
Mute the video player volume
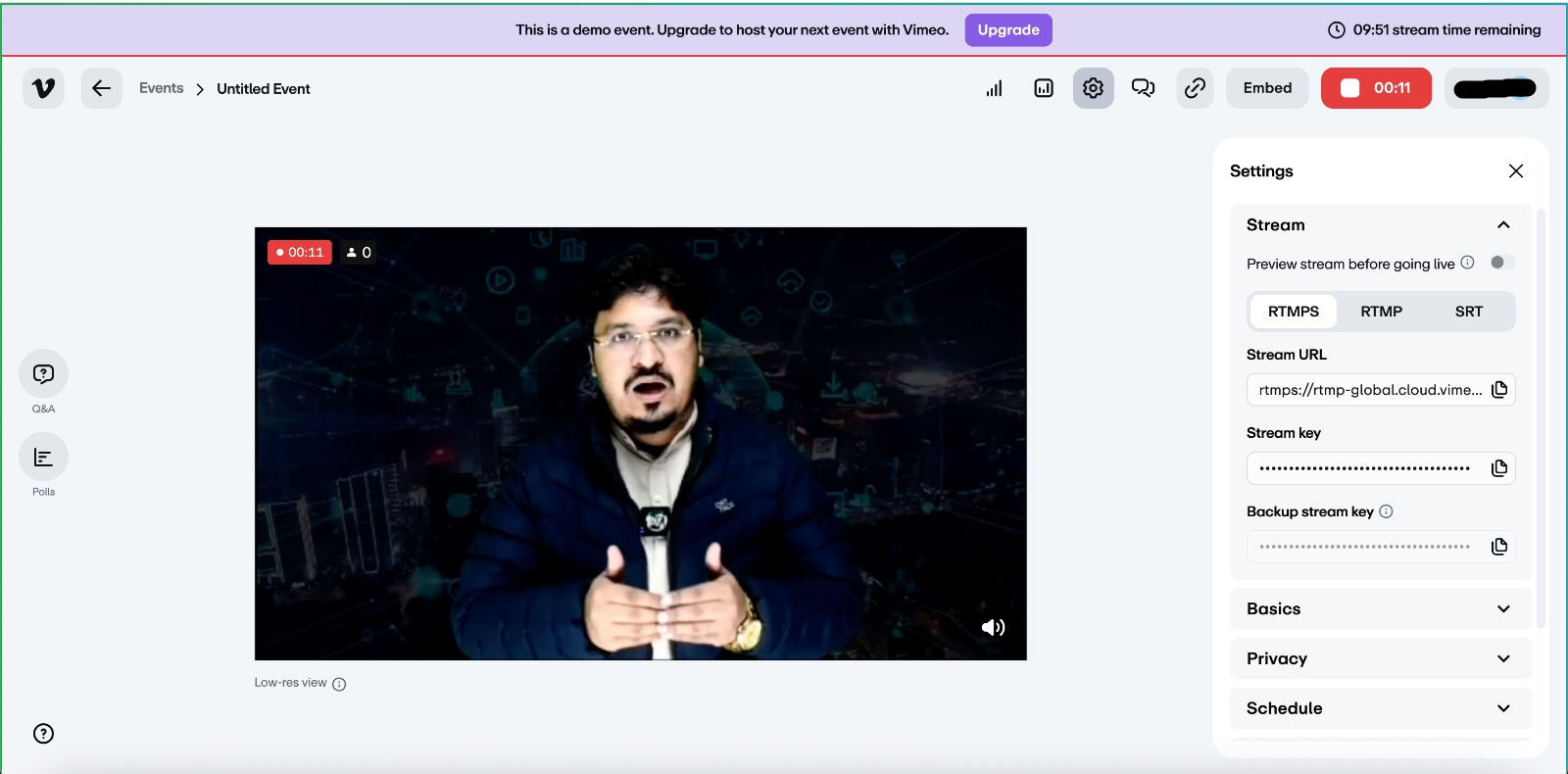coord(993,627)
